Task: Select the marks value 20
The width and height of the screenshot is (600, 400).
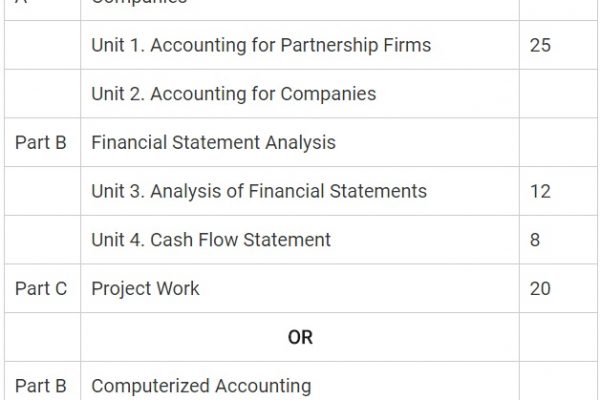Action: [540, 289]
